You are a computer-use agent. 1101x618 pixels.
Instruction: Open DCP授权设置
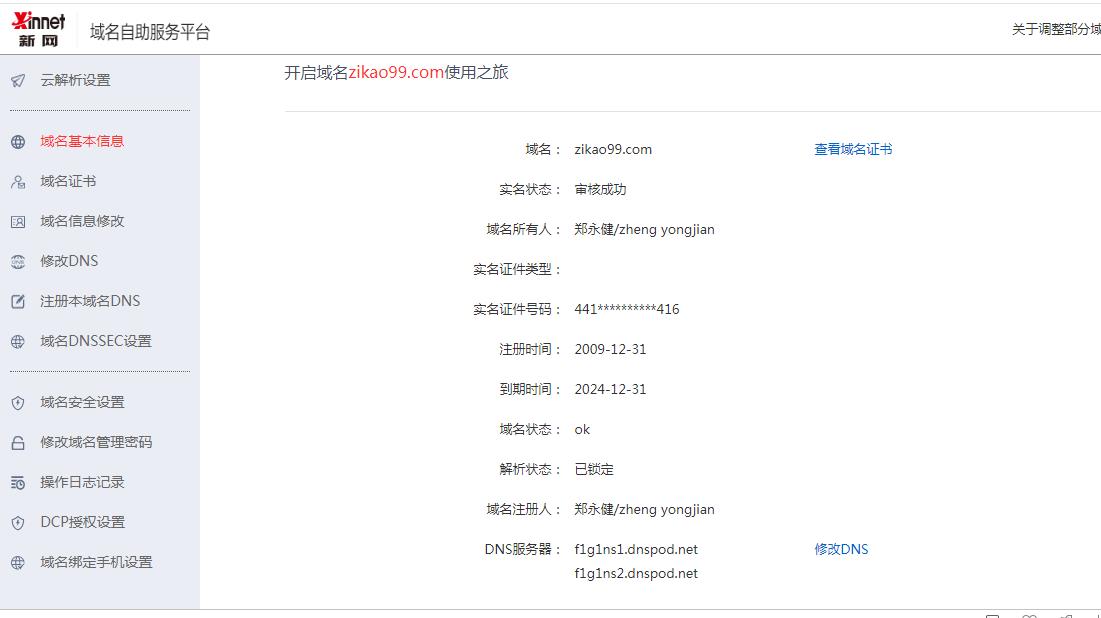click(x=82, y=522)
